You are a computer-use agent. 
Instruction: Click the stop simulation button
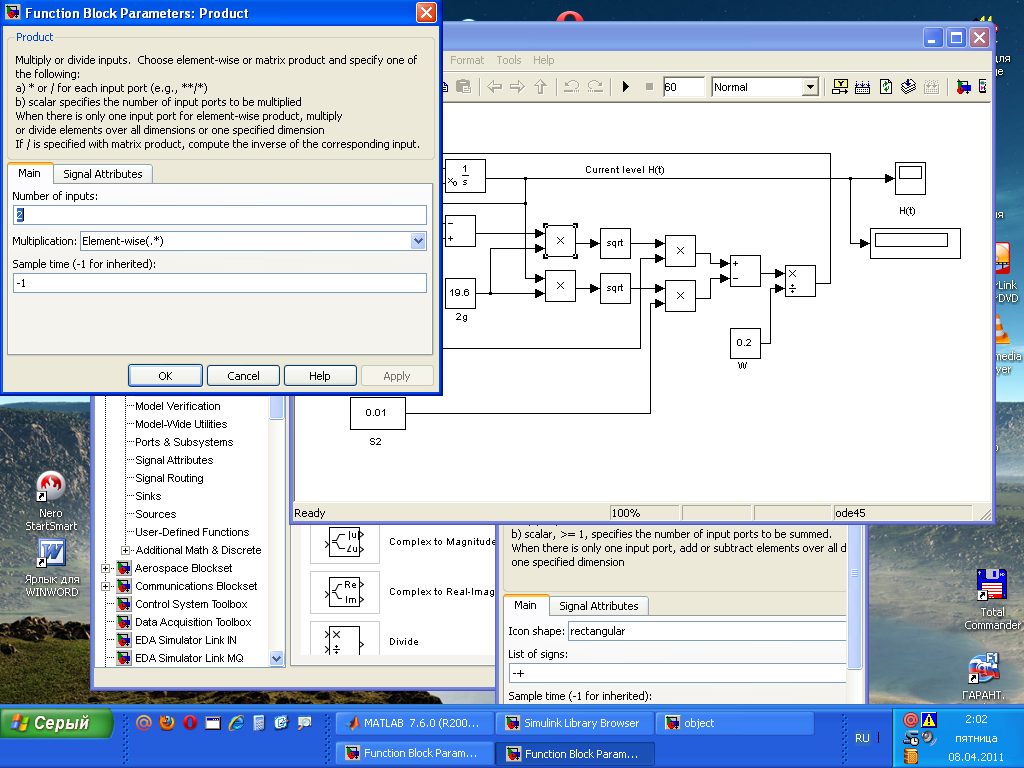click(x=649, y=86)
